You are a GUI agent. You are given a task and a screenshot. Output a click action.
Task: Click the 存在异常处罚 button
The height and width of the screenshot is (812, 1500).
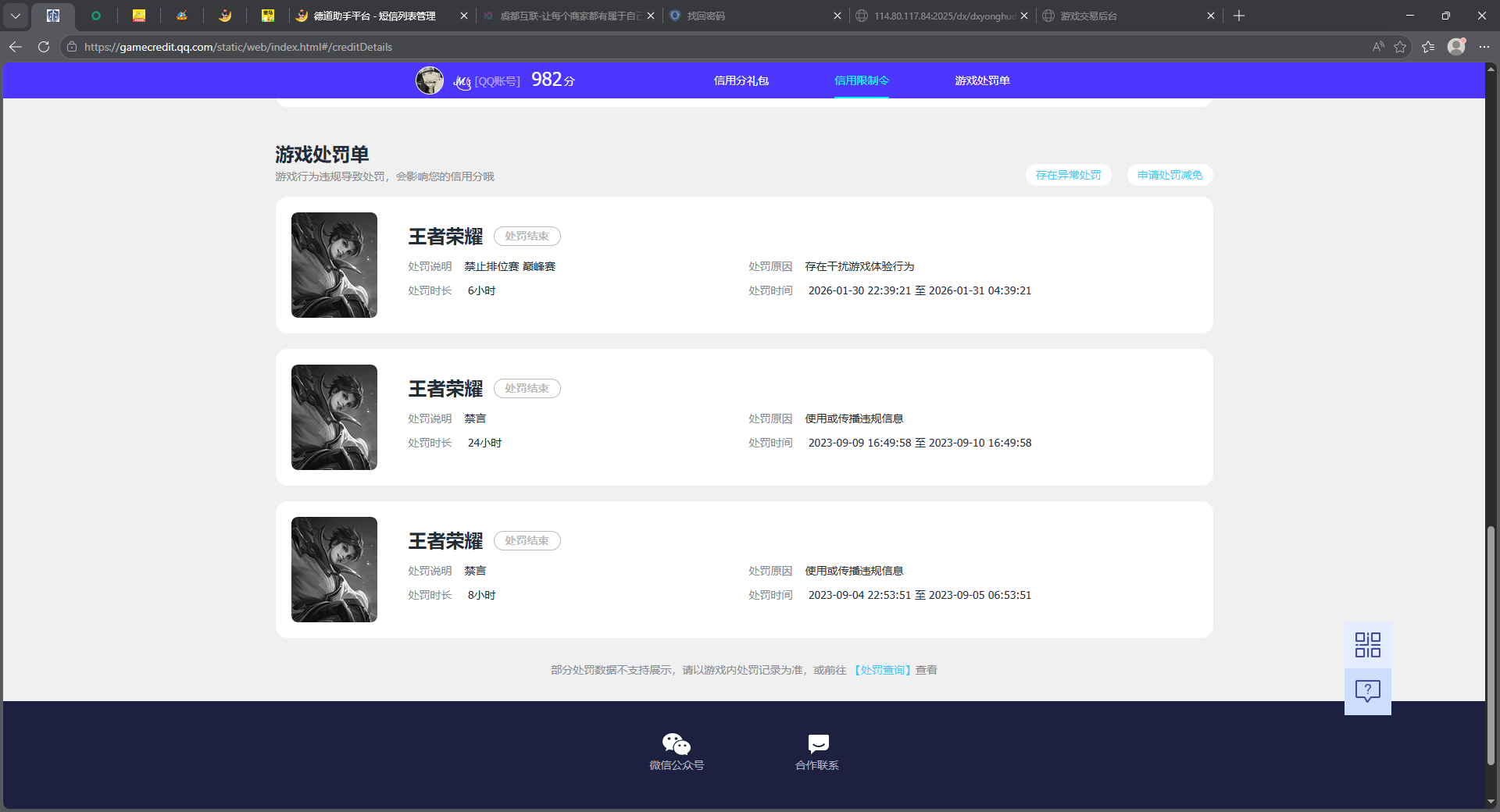pos(1068,175)
